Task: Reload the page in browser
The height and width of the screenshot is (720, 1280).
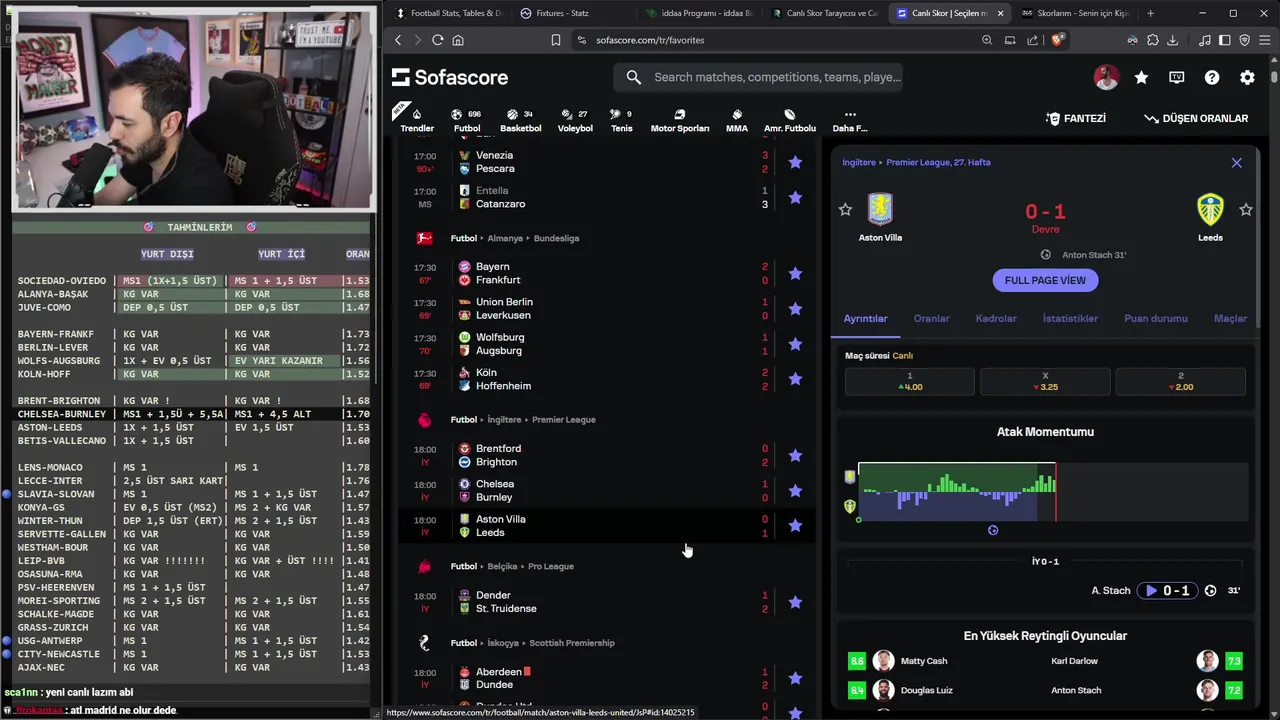Action: [x=437, y=40]
